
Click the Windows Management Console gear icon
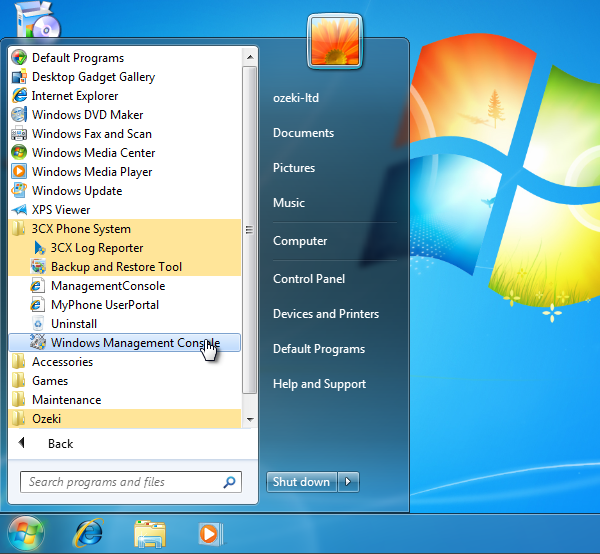pyautogui.click(x=38, y=342)
